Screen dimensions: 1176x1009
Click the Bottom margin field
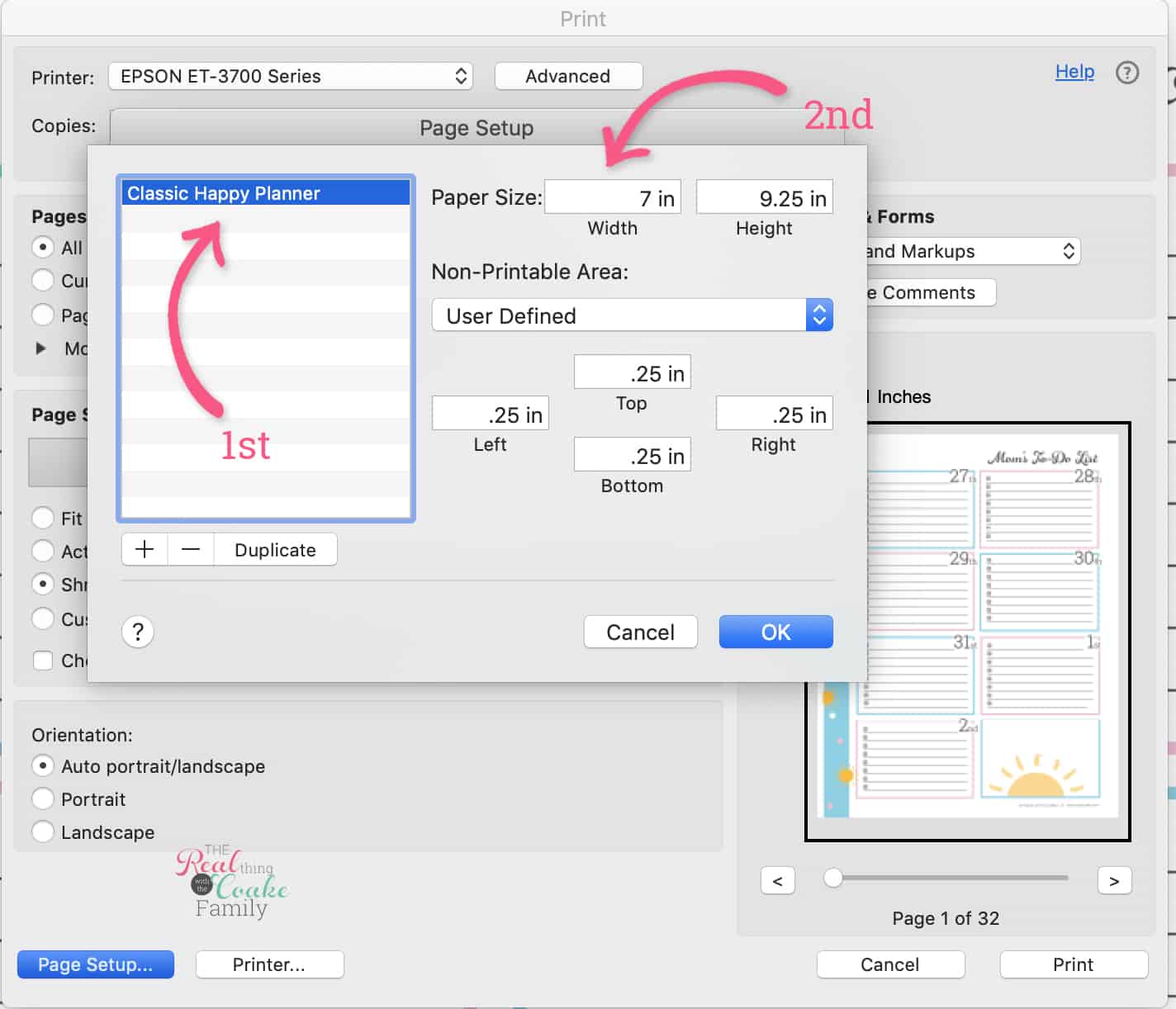point(633,456)
